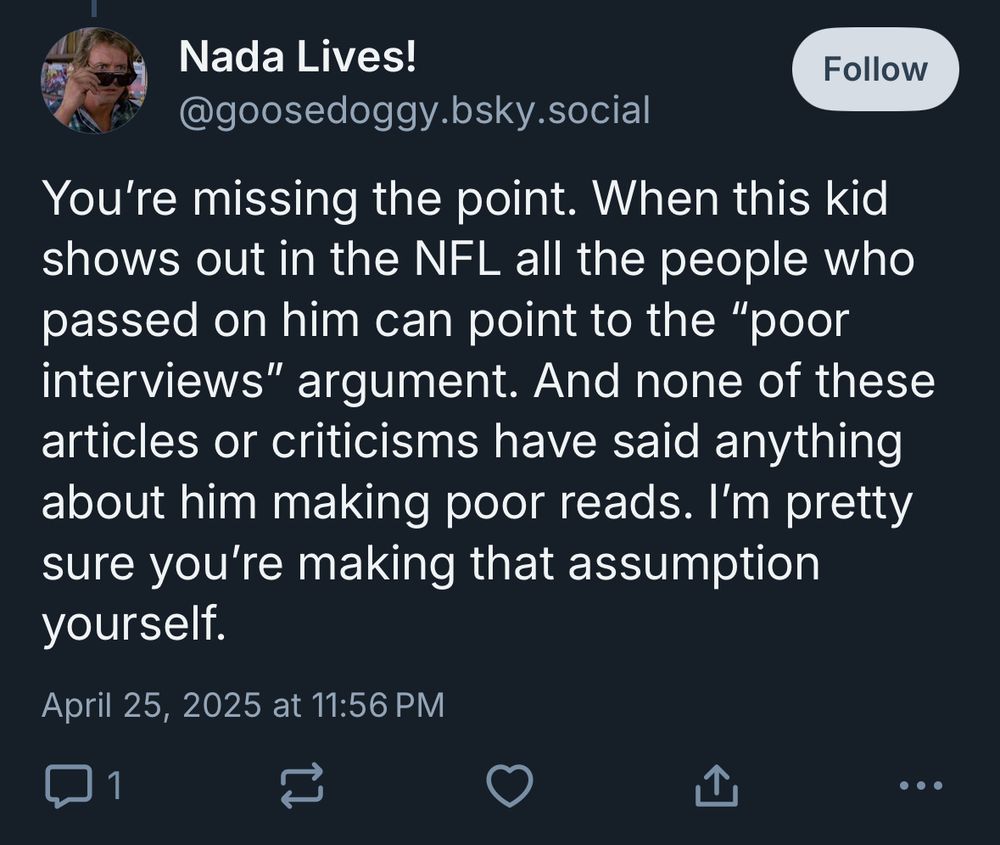Viewport: 1000px width, 845px height.
Task: Open the three-dot more options menu
Action: [920, 786]
